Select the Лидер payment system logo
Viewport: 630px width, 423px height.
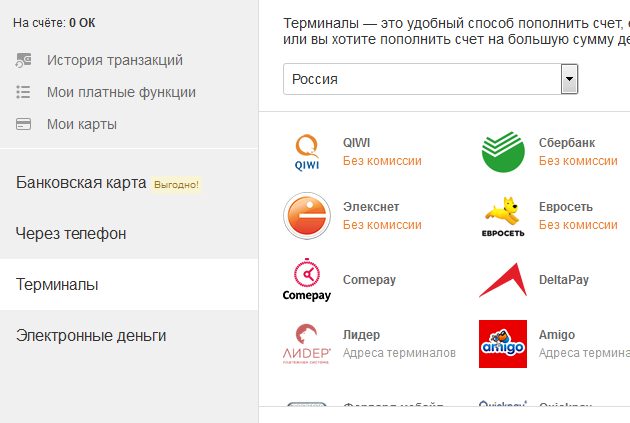(307, 344)
